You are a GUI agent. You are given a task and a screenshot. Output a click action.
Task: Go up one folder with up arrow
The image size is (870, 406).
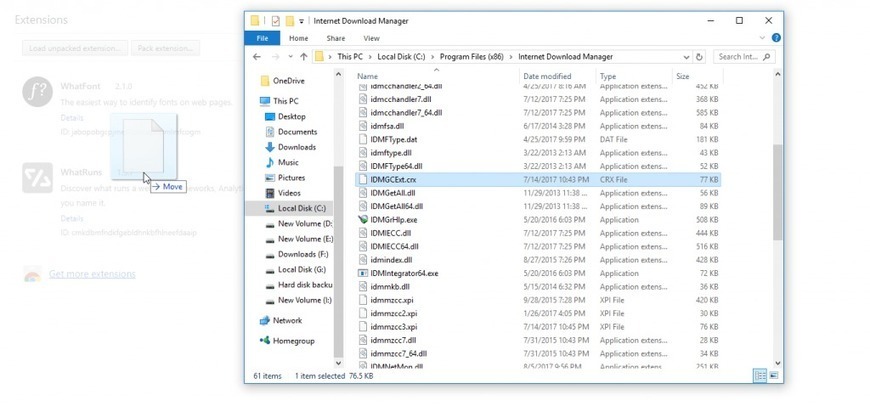pos(301,57)
